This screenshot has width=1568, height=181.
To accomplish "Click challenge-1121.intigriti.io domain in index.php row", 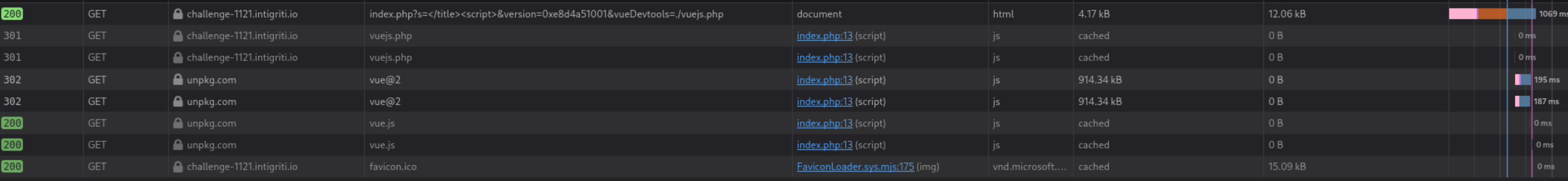I will [x=242, y=13].
